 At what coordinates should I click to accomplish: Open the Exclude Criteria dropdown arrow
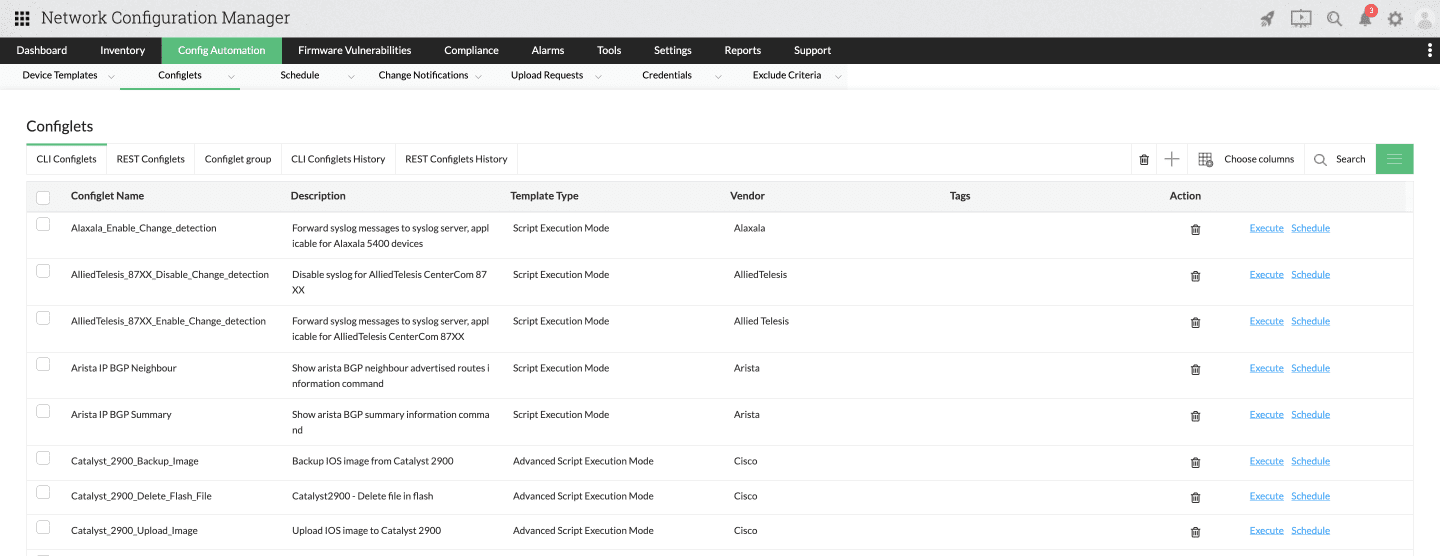tap(838, 76)
